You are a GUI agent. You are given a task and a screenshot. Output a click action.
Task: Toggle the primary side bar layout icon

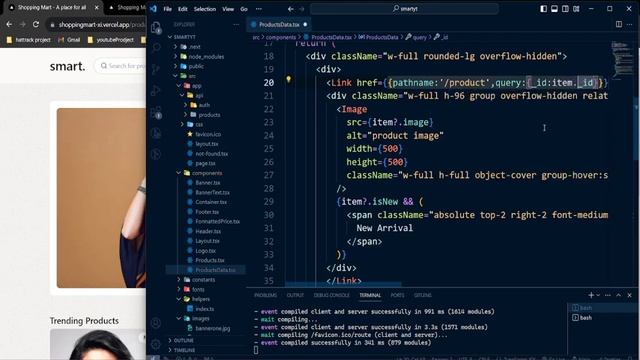tap(544, 9)
